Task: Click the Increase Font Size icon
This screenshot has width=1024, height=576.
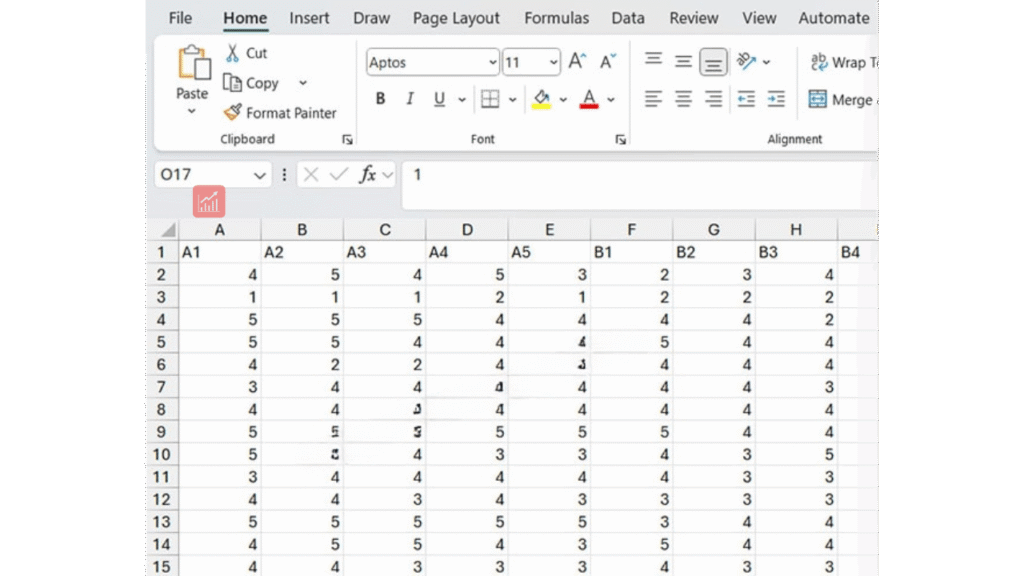Action: pos(577,62)
